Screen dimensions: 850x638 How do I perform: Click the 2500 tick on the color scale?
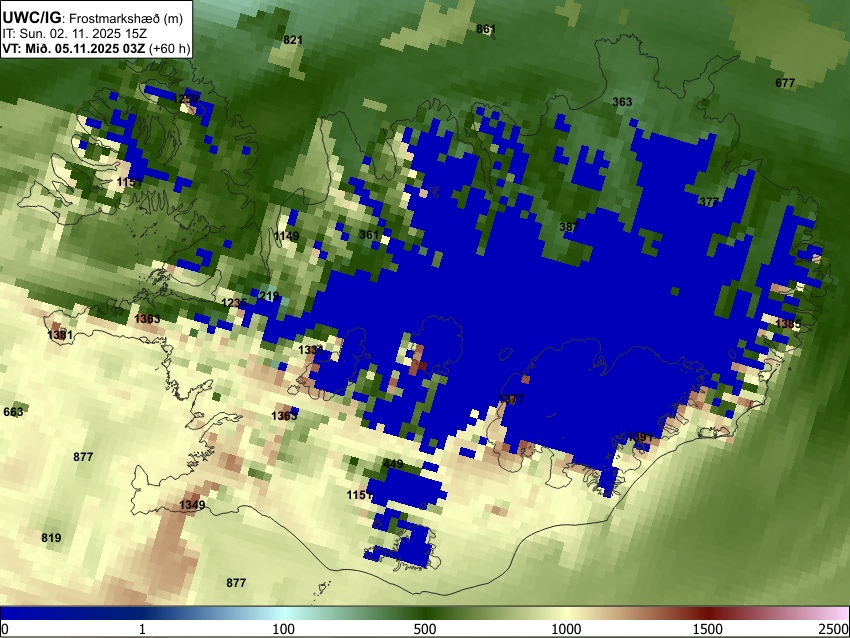[835, 629]
